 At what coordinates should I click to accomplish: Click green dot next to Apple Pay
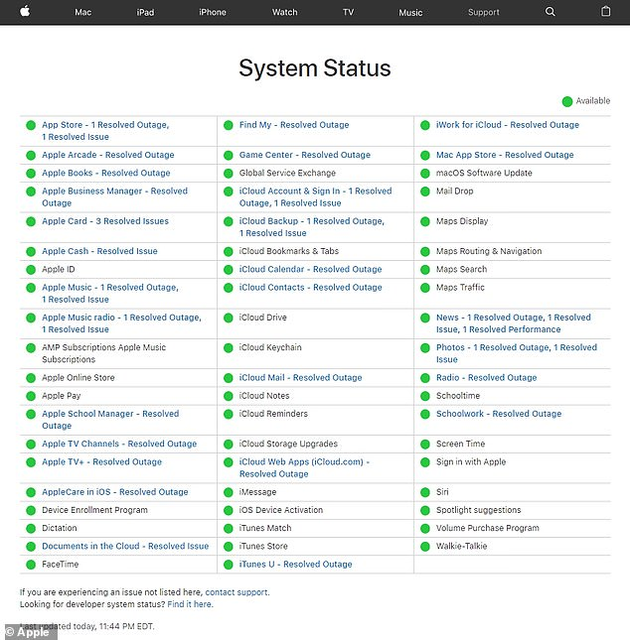31,396
